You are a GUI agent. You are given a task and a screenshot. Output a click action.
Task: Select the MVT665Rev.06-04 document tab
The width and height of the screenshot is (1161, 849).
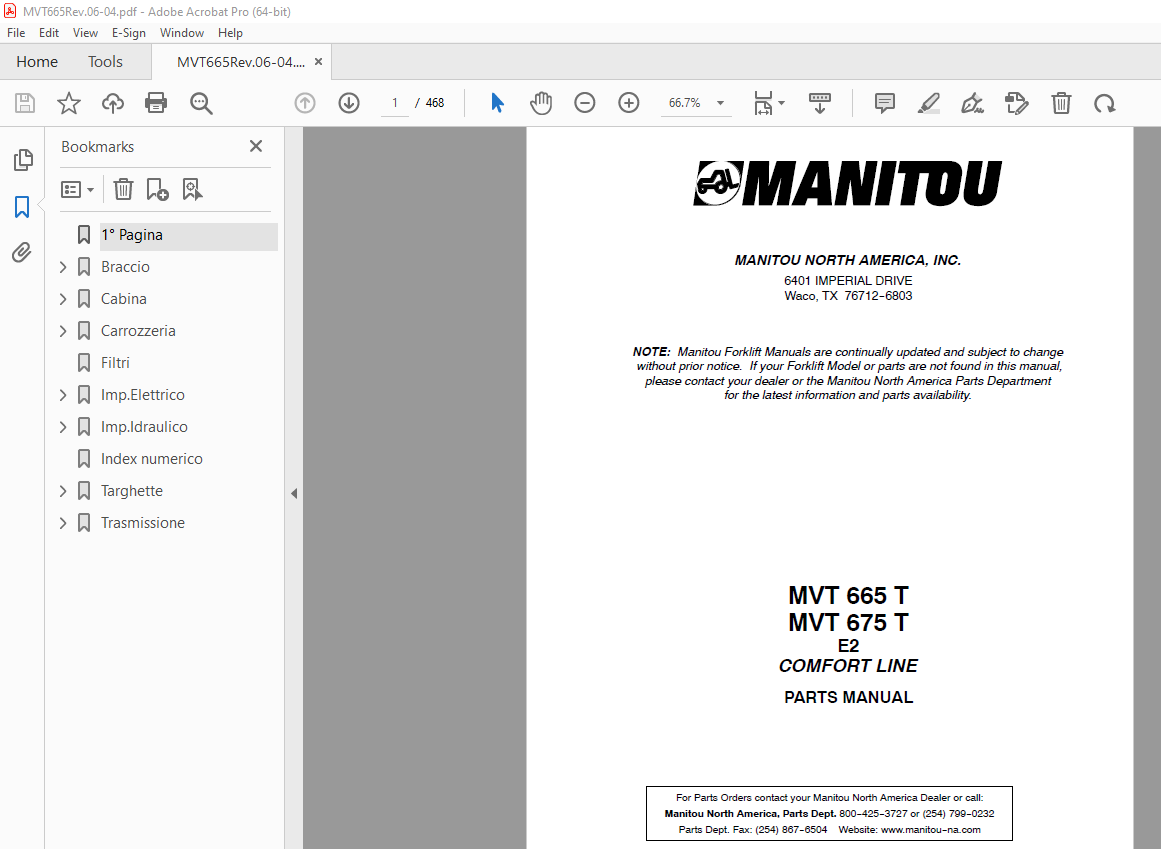[x=241, y=62]
